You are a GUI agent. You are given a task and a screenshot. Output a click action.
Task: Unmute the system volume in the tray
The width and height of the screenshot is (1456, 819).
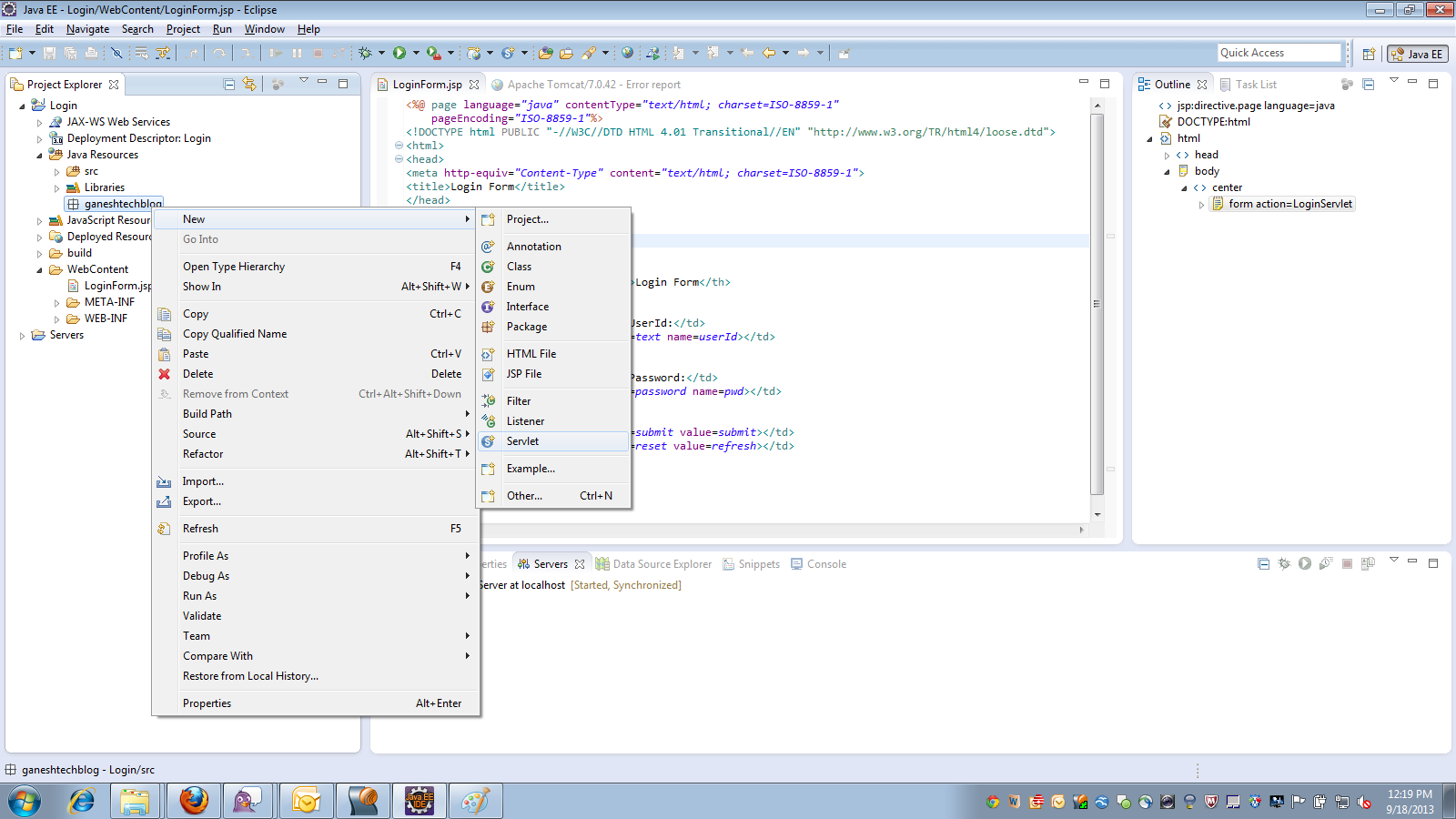coord(1362,801)
